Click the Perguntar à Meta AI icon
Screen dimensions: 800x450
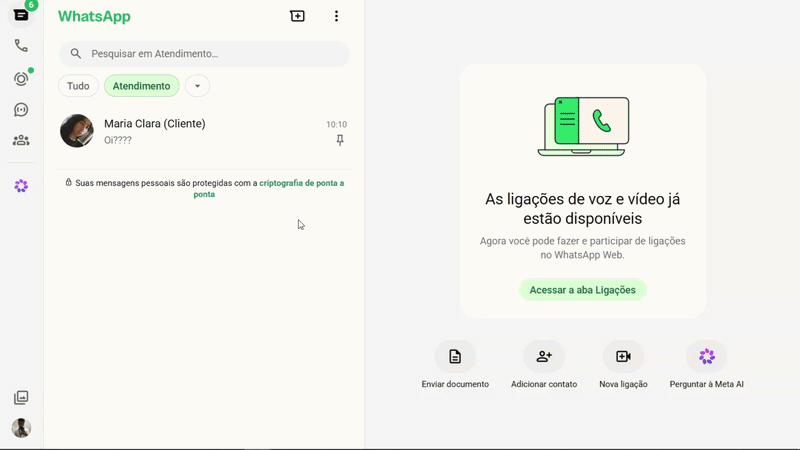coord(707,356)
